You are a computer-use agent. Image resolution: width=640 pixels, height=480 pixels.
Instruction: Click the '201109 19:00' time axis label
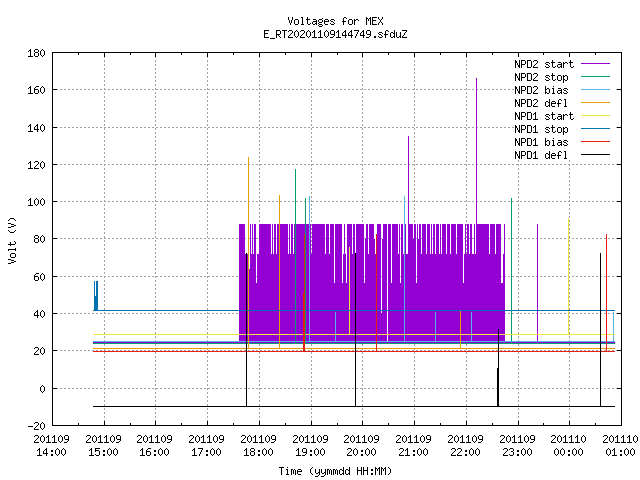[310, 446]
